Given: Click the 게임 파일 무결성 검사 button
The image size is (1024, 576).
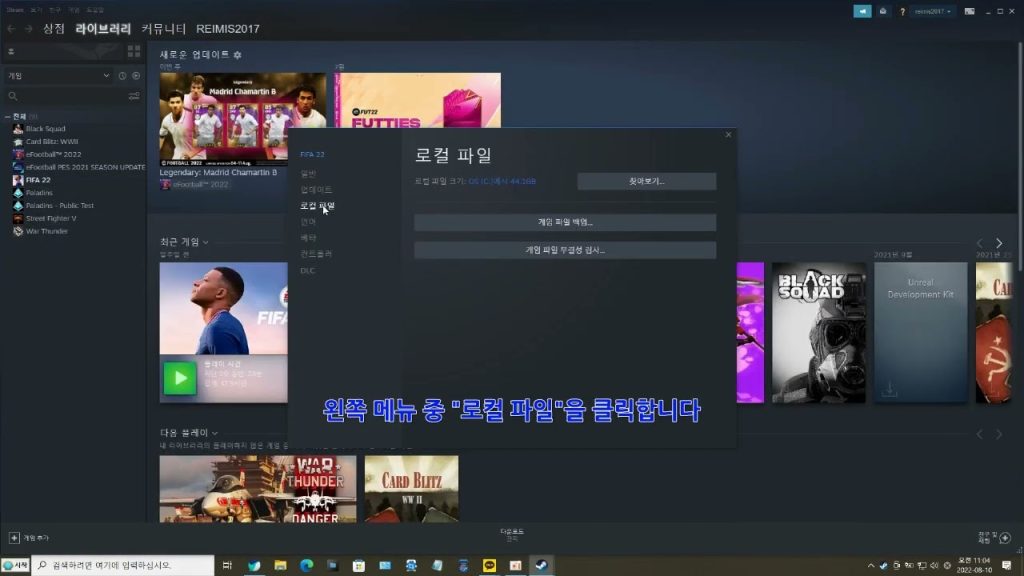Looking at the screenshot, I should pos(565,250).
